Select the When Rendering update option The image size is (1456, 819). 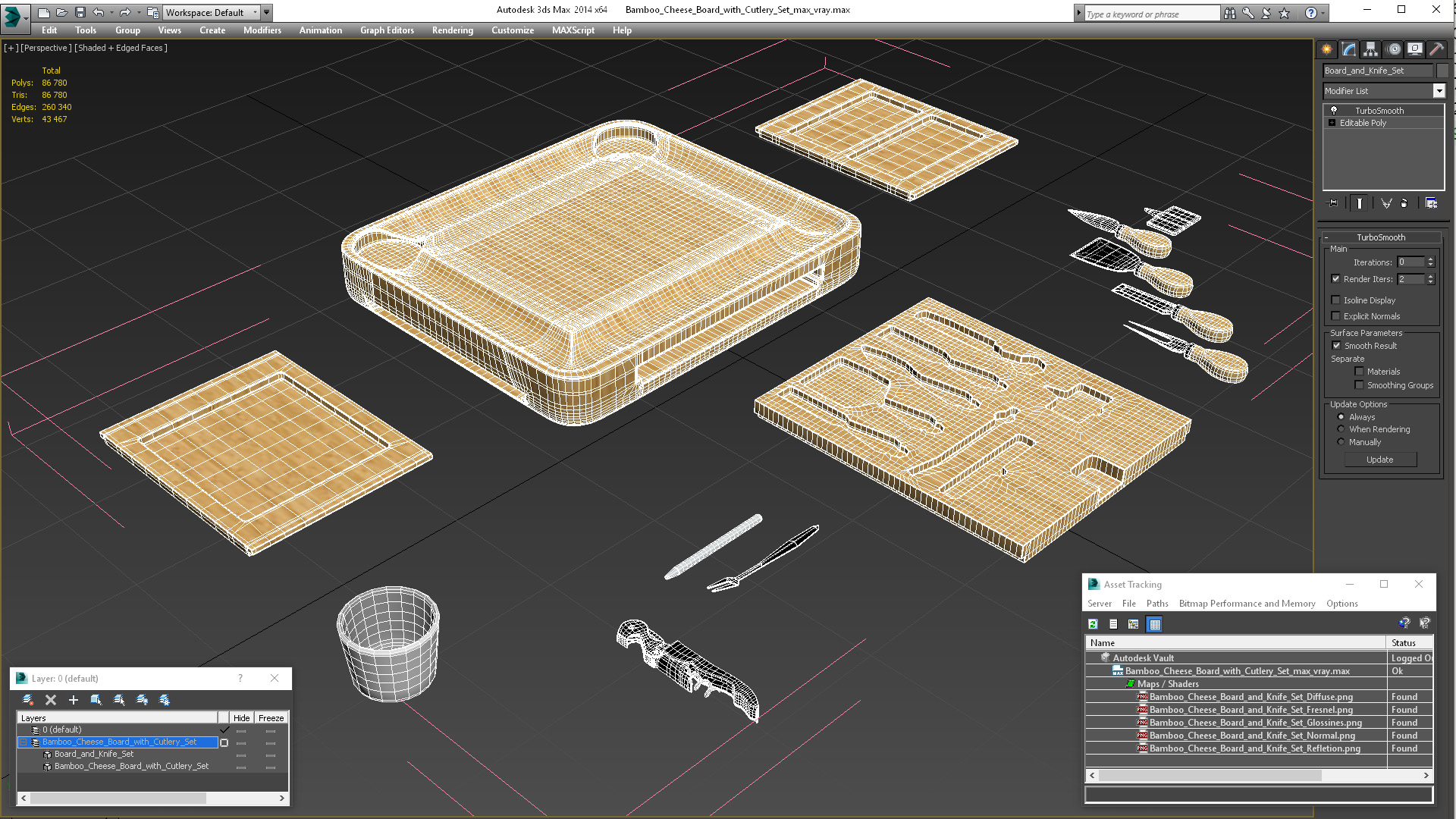pyautogui.click(x=1341, y=429)
